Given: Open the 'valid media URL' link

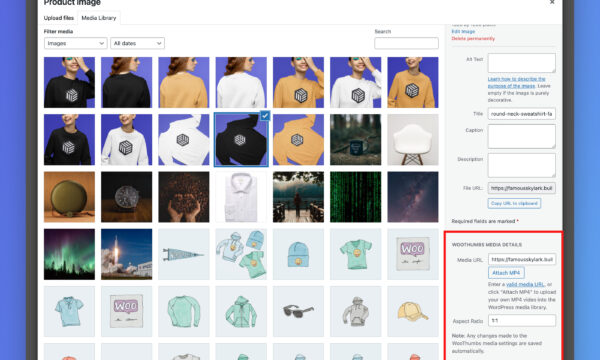Looking at the screenshot, I should tap(525, 284).
